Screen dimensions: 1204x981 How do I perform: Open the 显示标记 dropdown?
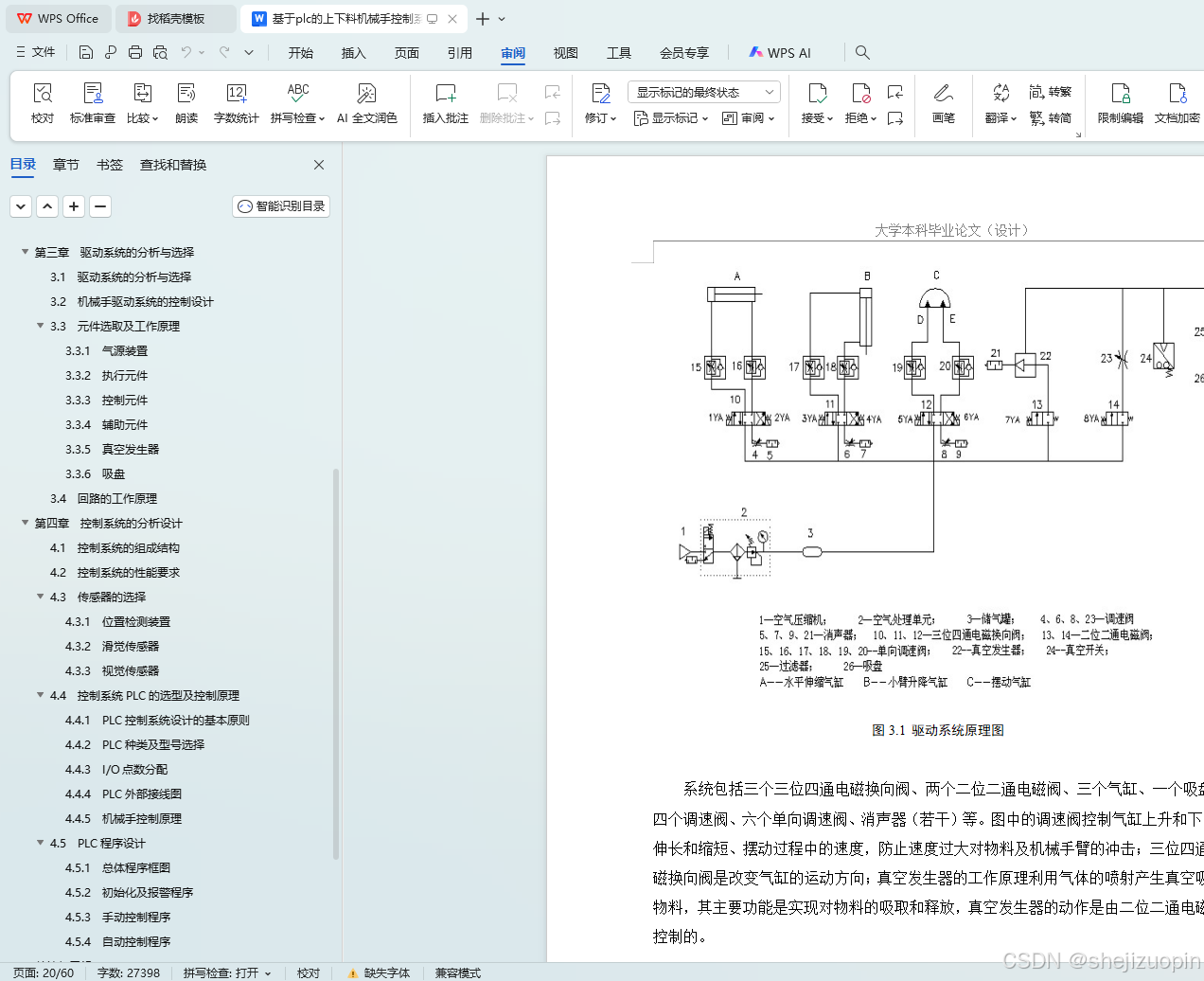click(671, 118)
